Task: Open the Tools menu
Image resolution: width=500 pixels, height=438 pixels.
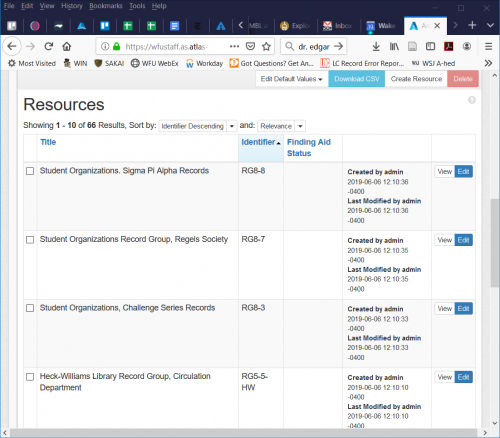Action: click(x=137, y=6)
